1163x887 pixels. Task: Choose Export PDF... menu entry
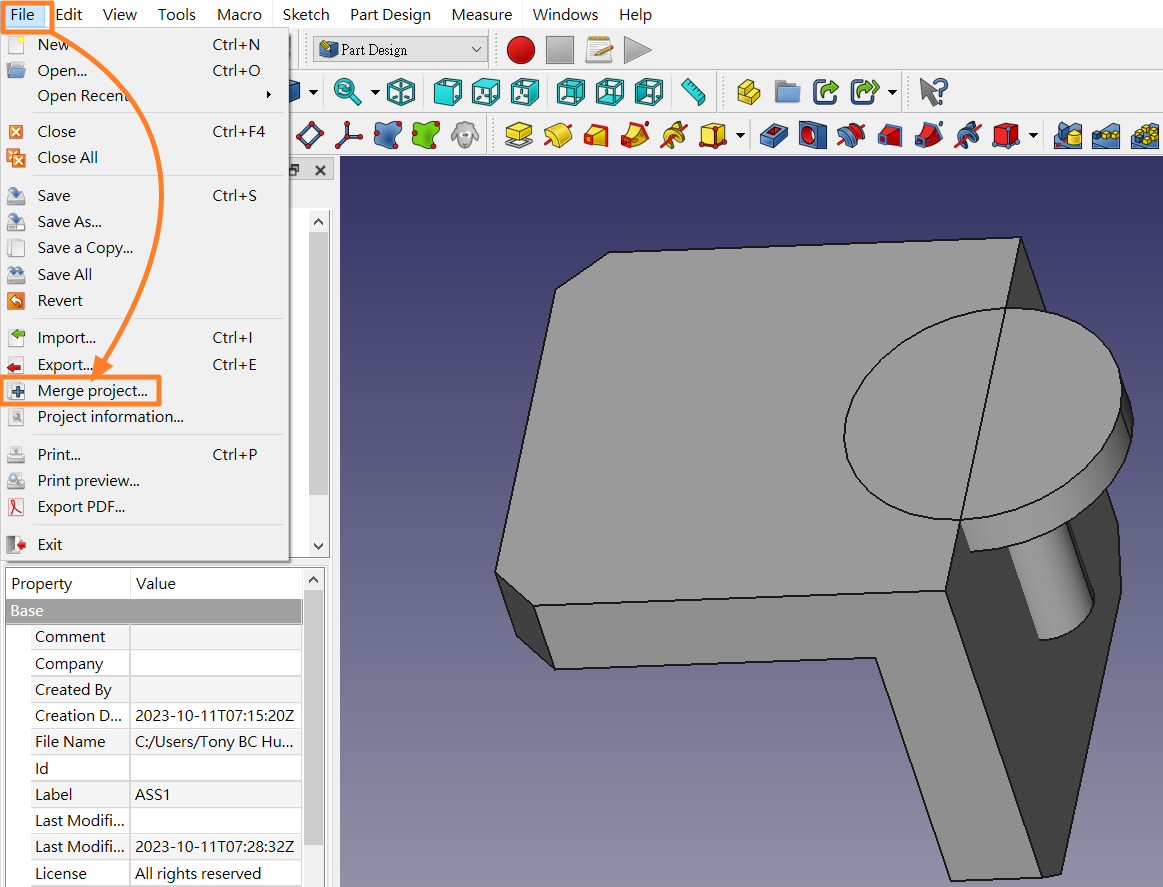144,507
